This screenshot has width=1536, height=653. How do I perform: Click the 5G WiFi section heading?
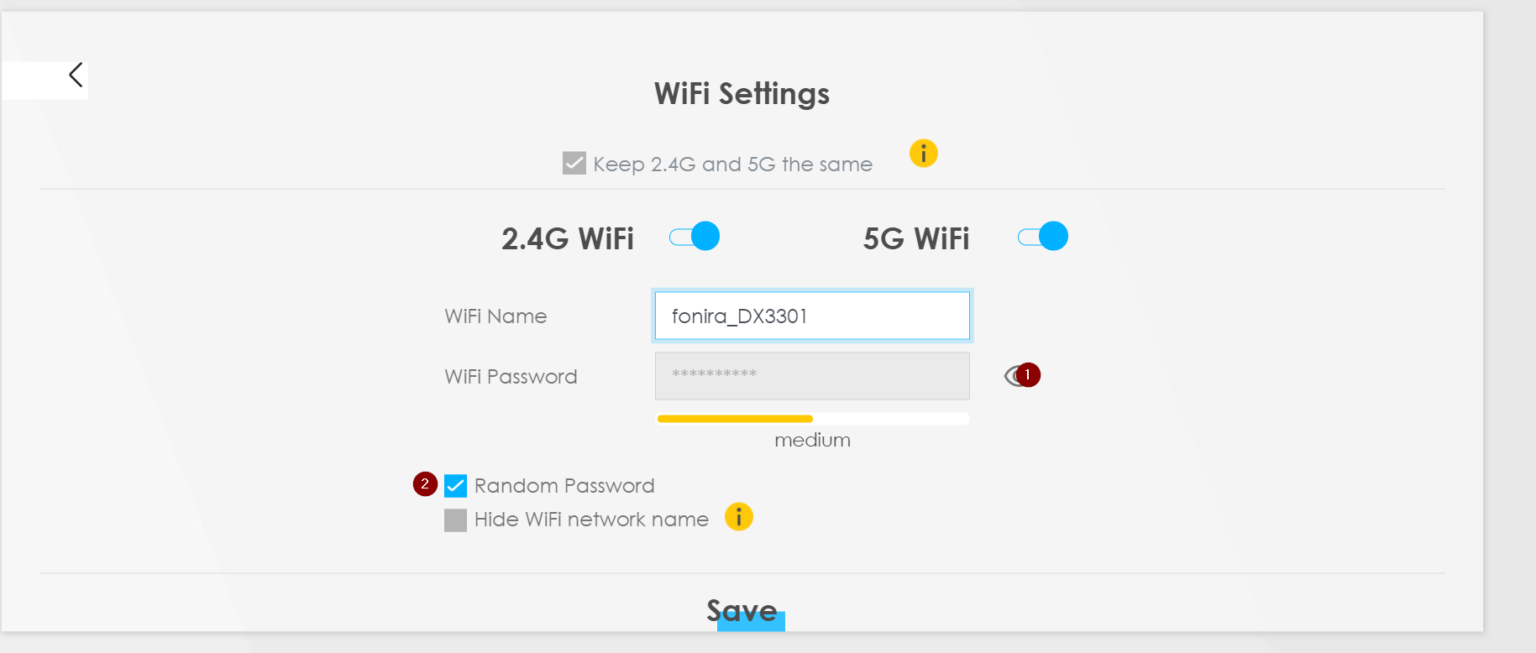(x=916, y=239)
